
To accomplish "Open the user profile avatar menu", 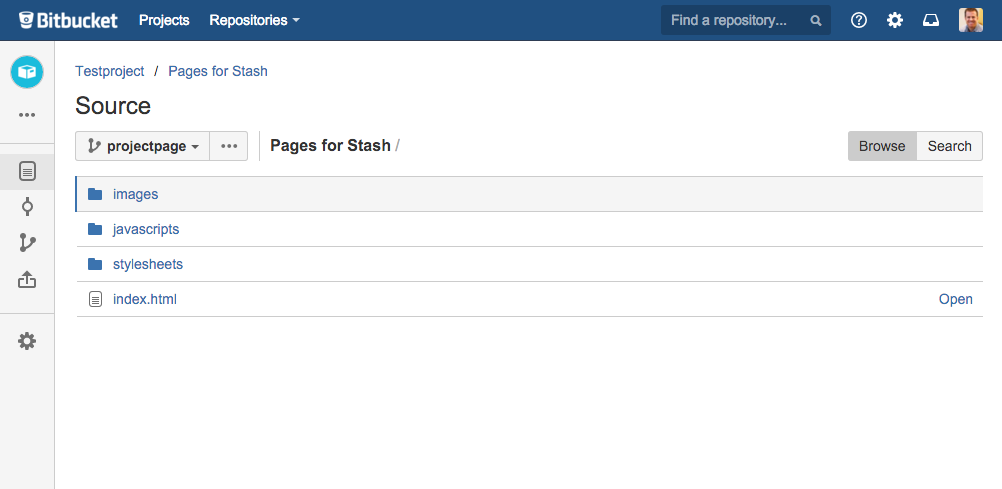I will [971, 20].
